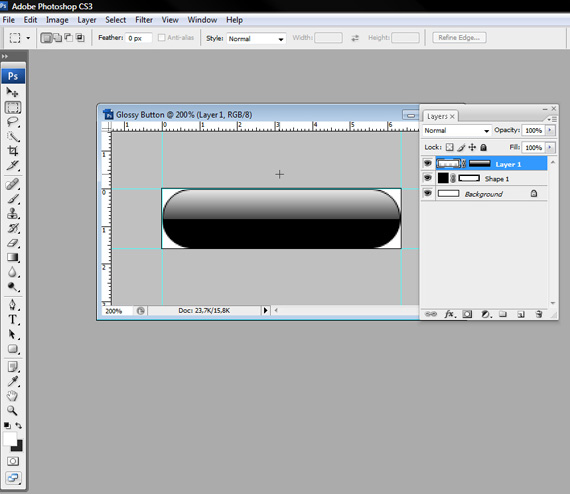This screenshot has width=570, height=494.
Task: Click the background color swatch
Action: (18, 447)
